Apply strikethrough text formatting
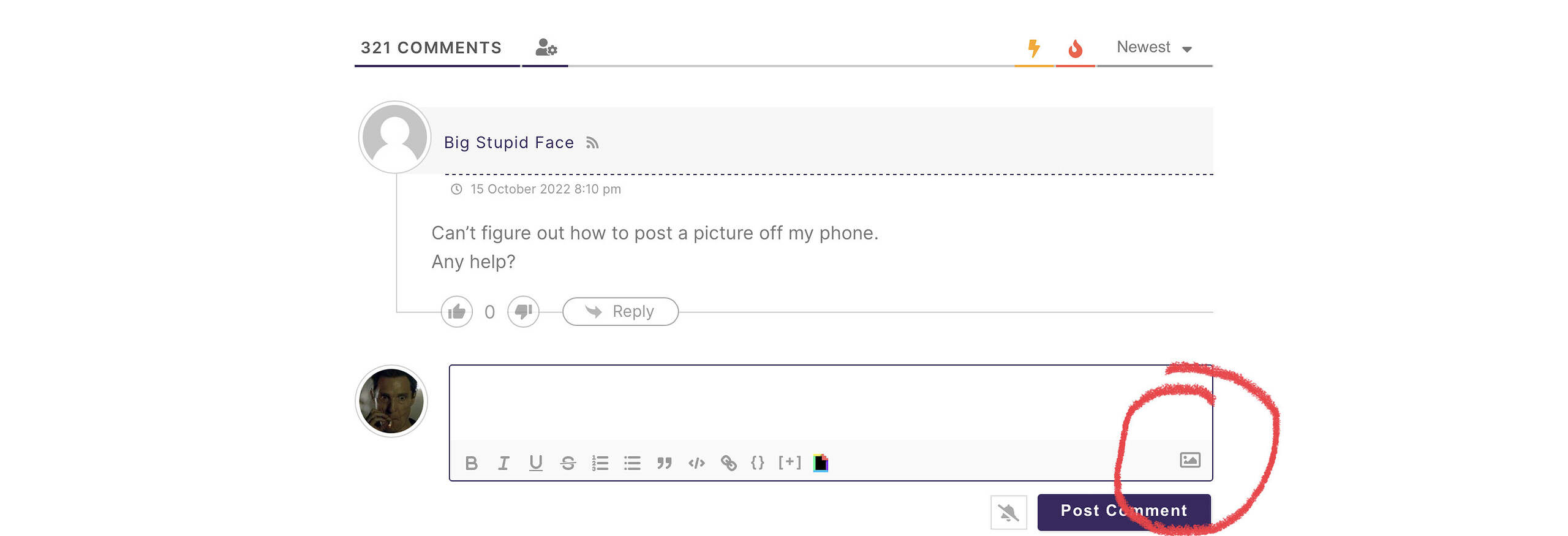The height and width of the screenshot is (536, 1568). (568, 463)
